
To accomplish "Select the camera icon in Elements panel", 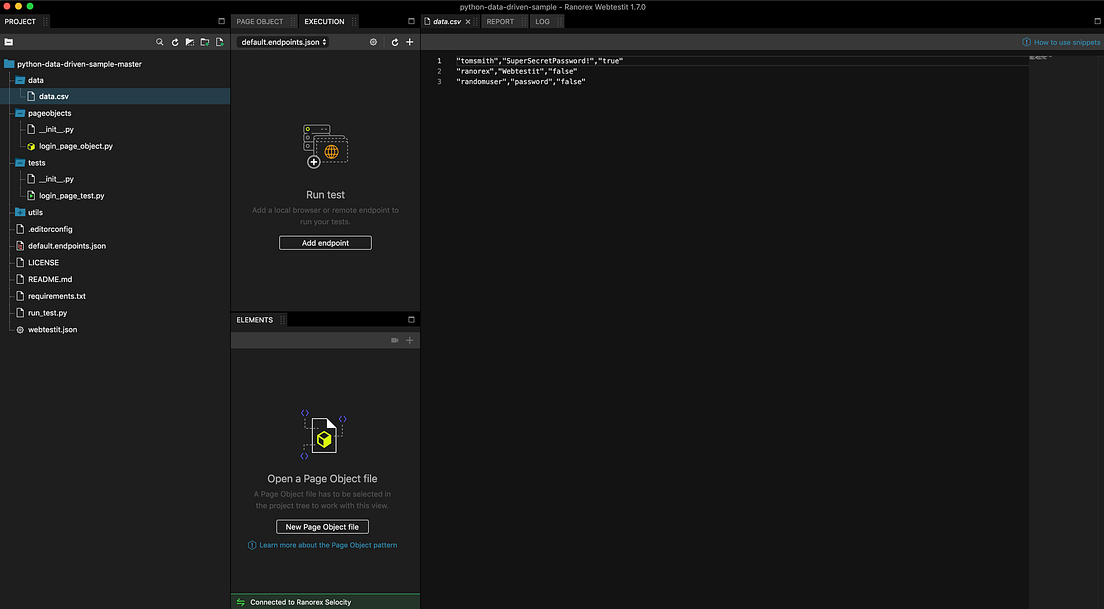I will point(394,340).
